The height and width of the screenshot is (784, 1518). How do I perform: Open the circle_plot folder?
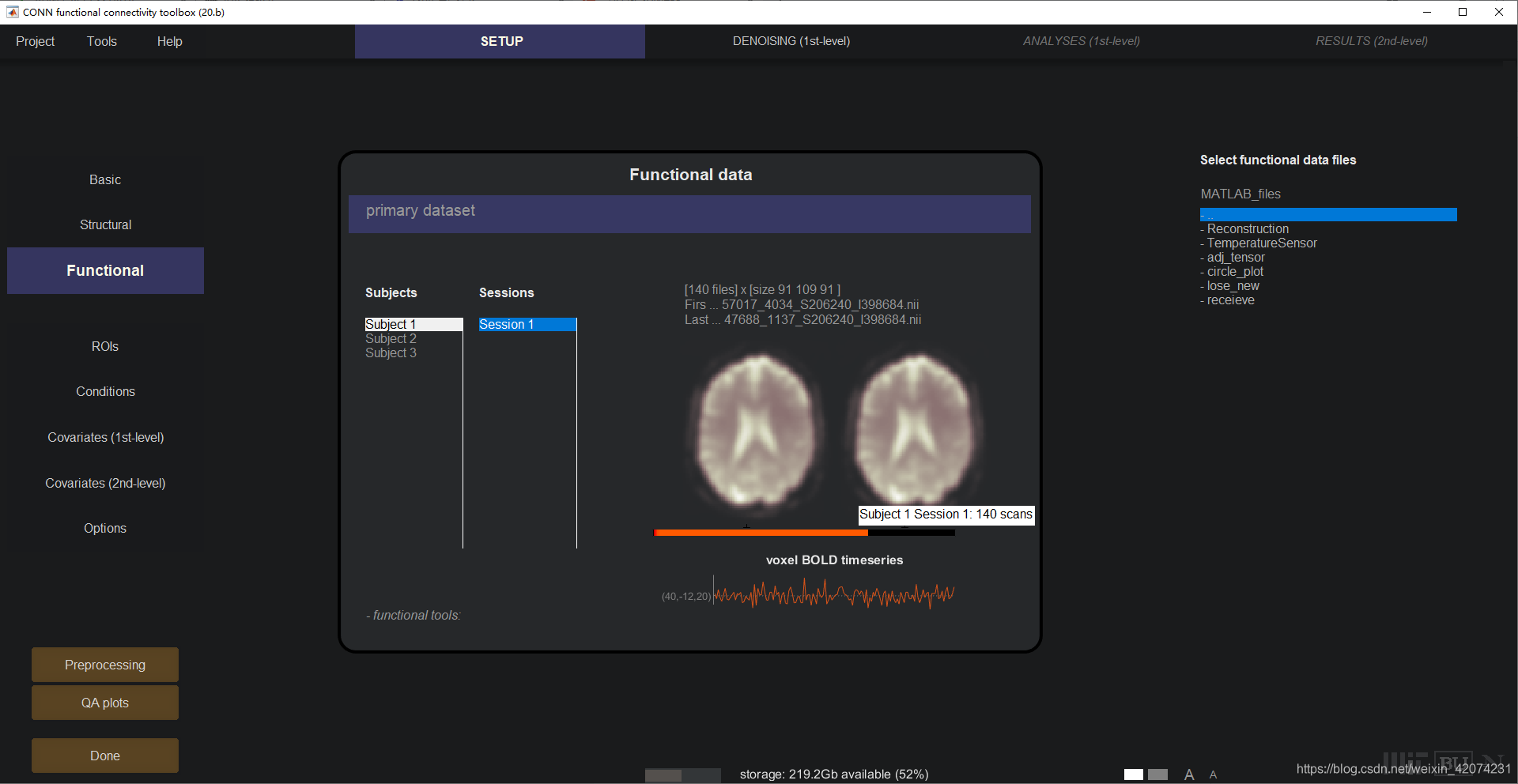pyautogui.click(x=1232, y=272)
